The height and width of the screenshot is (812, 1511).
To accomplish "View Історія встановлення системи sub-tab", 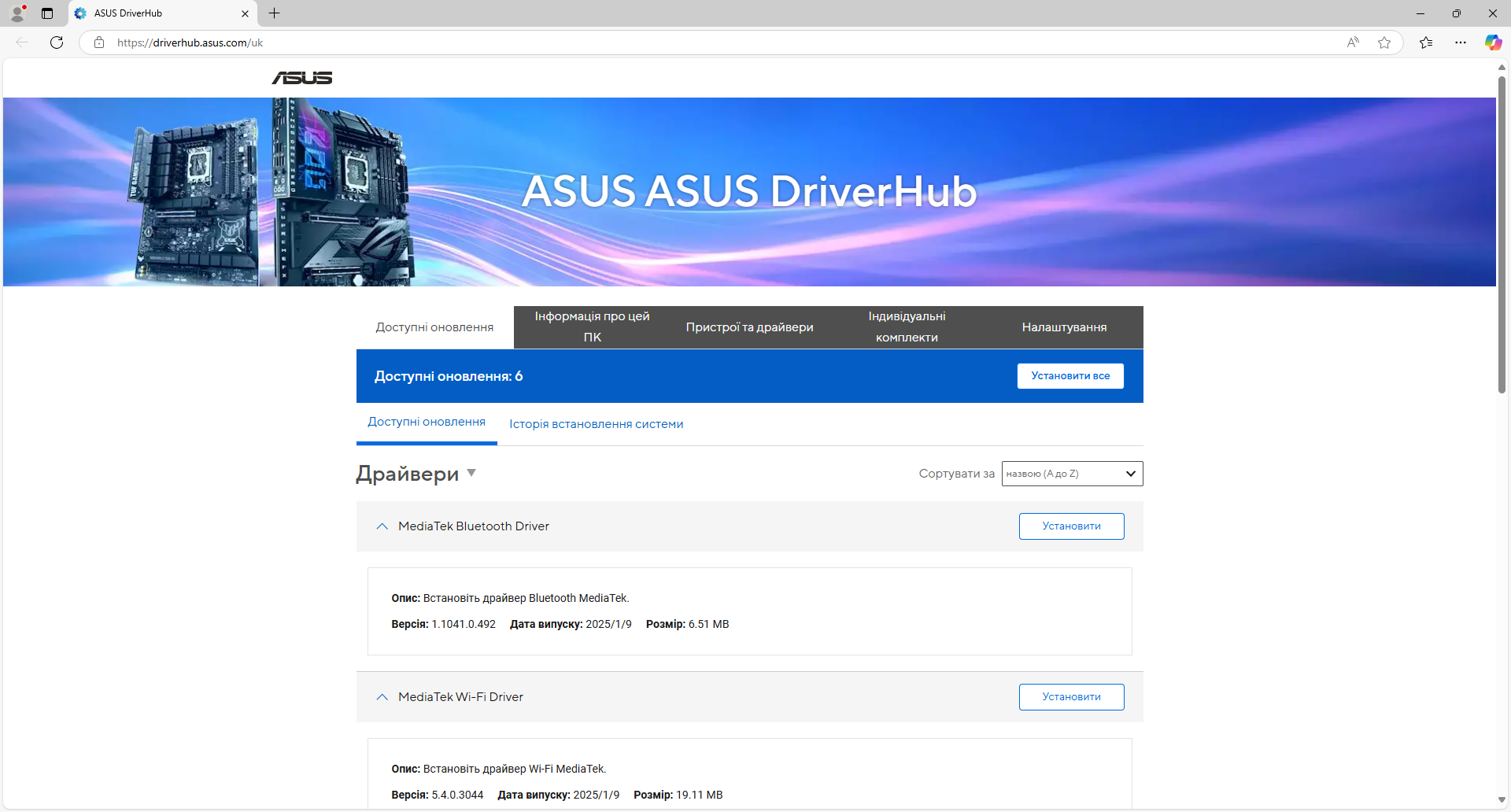I will (x=597, y=424).
